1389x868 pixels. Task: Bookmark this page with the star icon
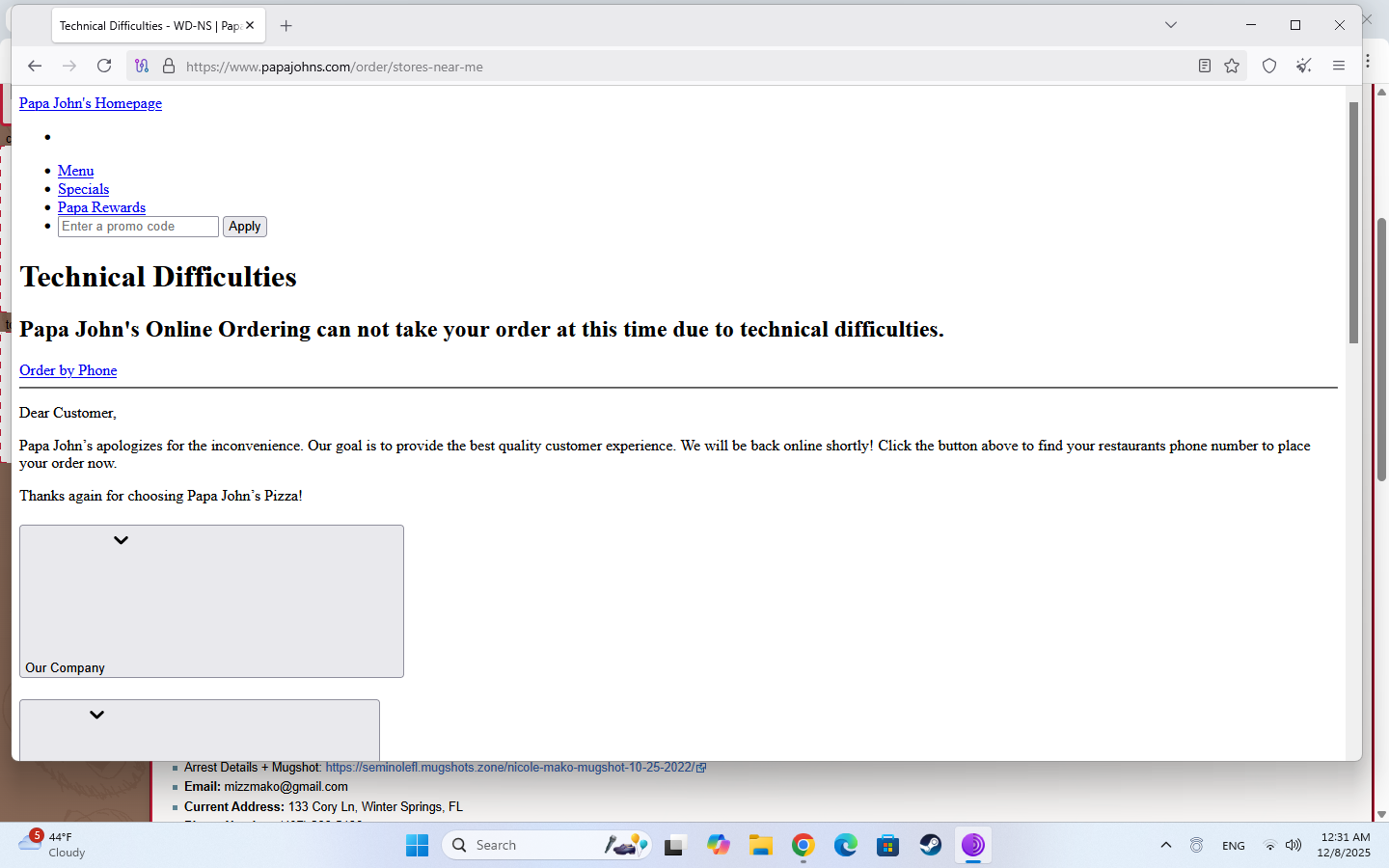click(x=1232, y=66)
